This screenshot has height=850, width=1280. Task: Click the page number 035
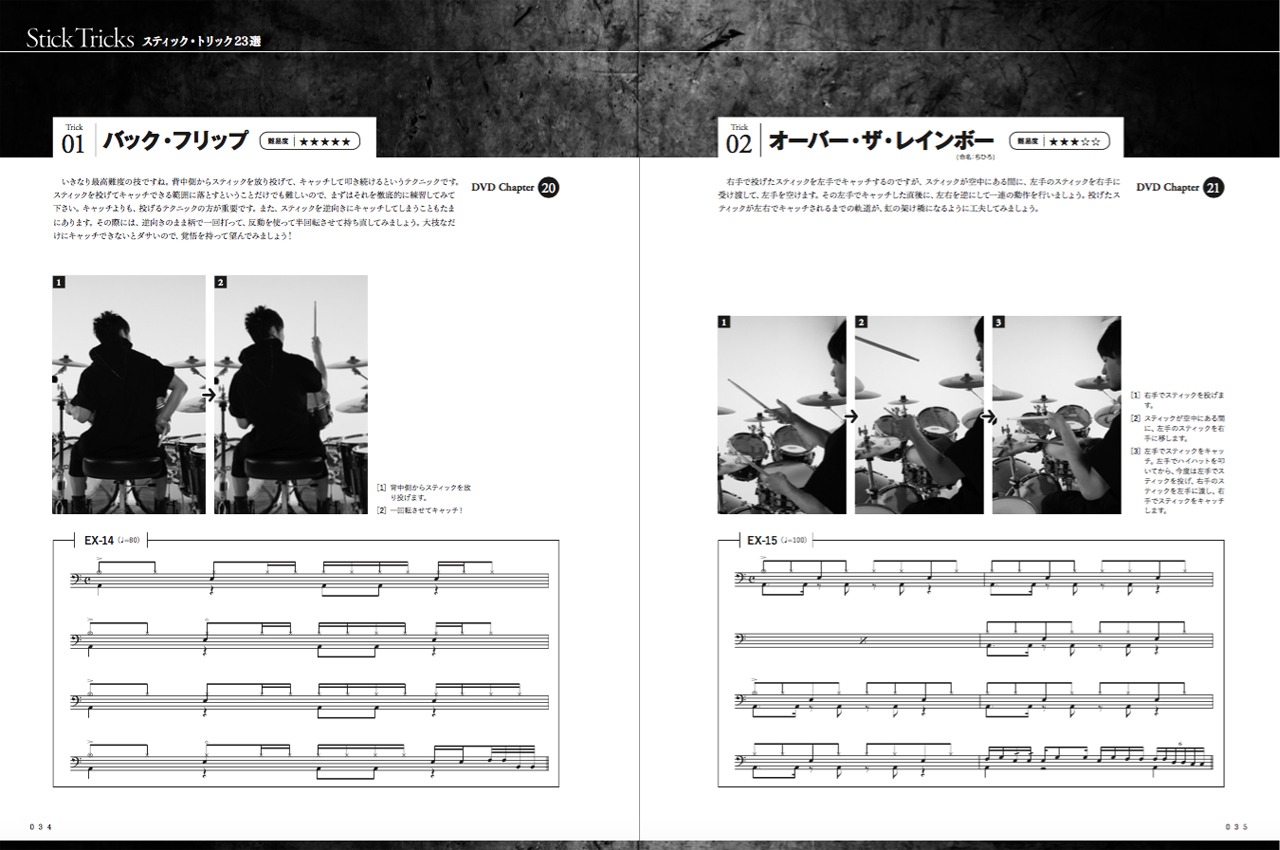pos(1236,826)
